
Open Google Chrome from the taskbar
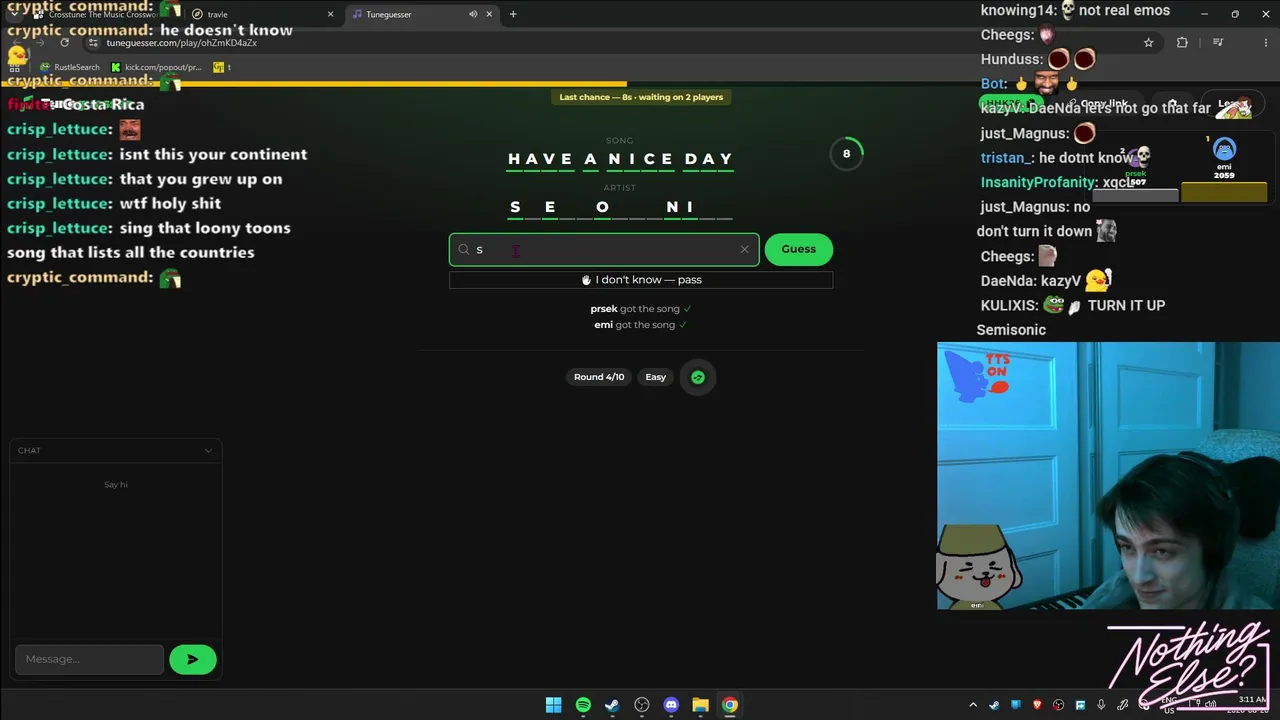[x=730, y=705]
